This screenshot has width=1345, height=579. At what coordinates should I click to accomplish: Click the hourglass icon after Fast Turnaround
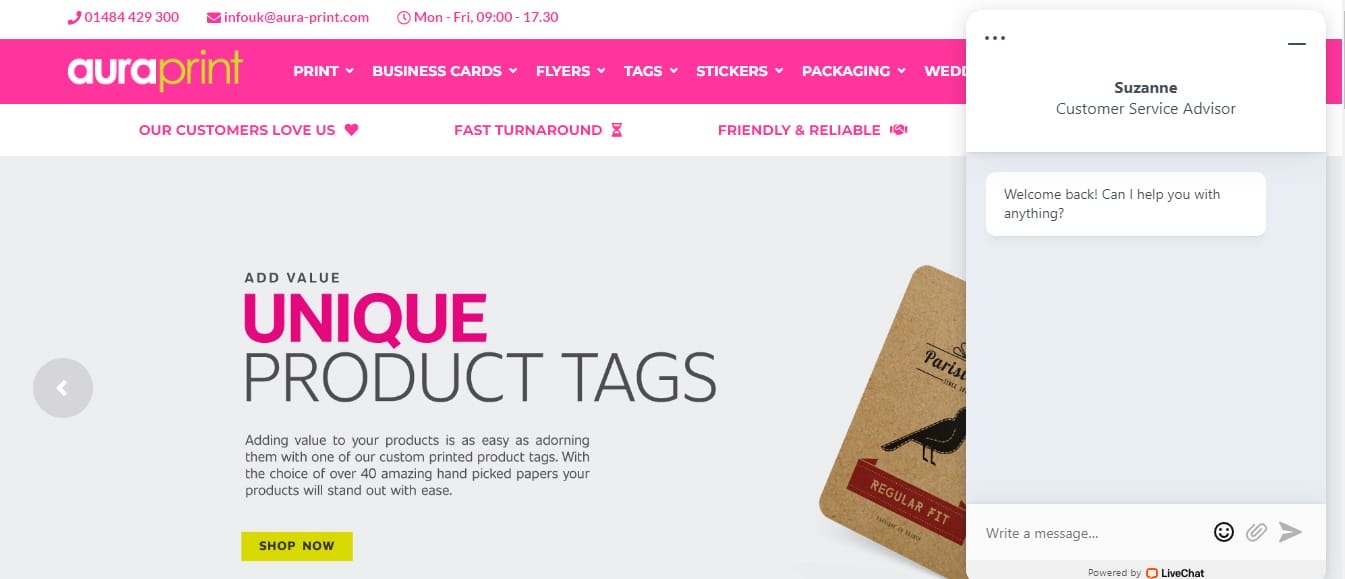pyautogui.click(x=616, y=130)
